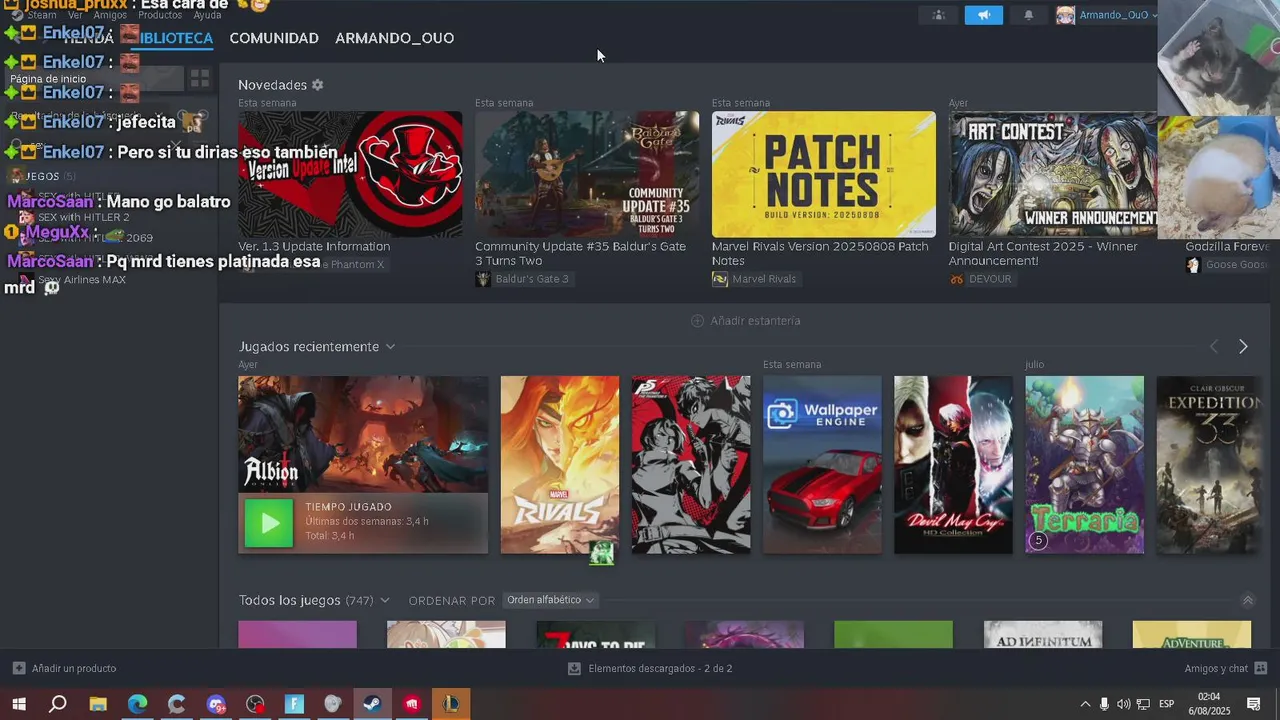Open the Baldur's Gate Community Update #35 image
Viewport: 1280px width, 720px height.
pos(587,174)
